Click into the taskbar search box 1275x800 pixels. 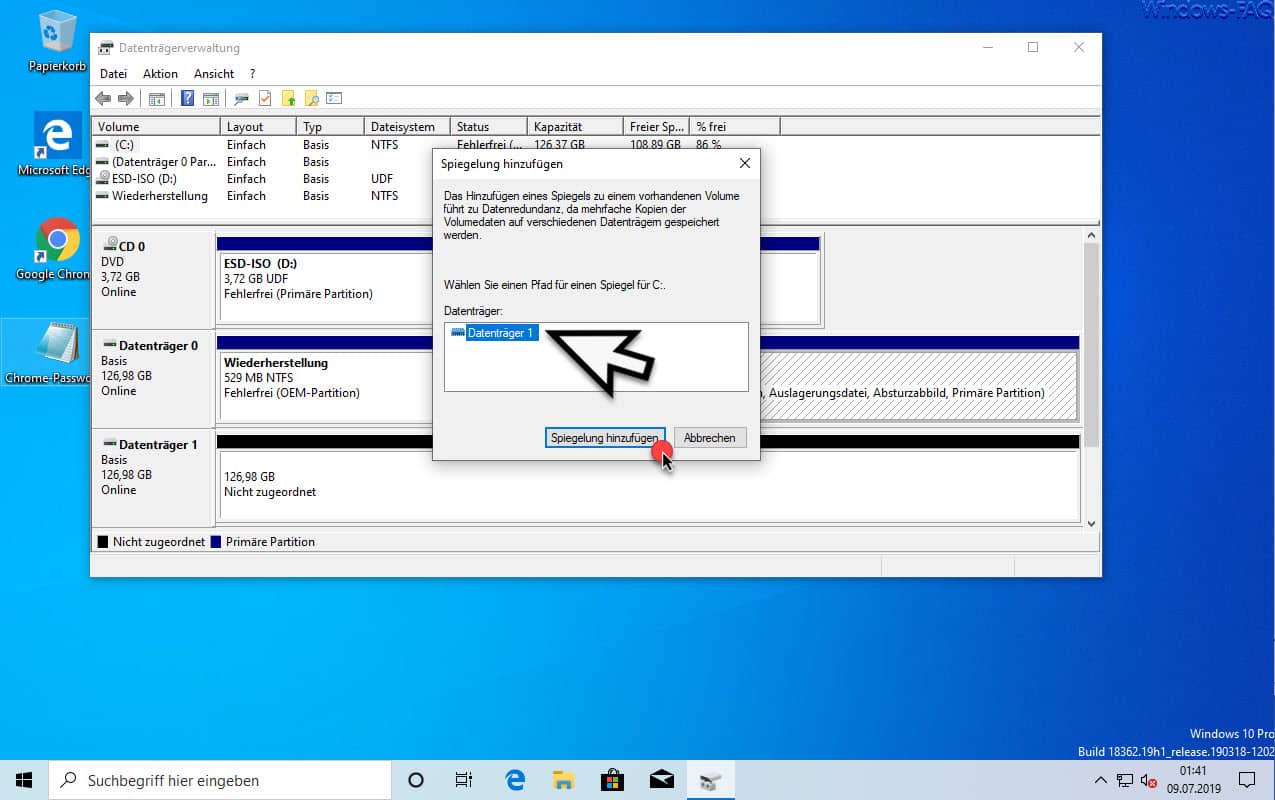tap(219, 780)
